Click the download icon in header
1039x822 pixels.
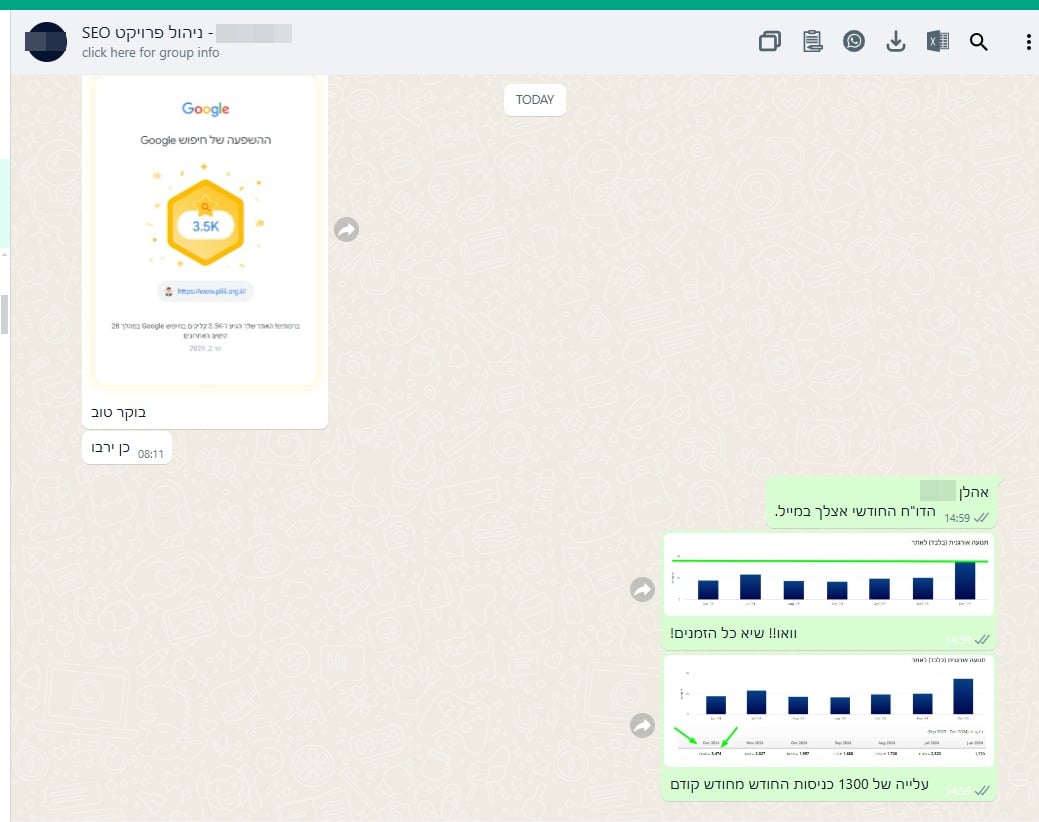click(x=895, y=42)
